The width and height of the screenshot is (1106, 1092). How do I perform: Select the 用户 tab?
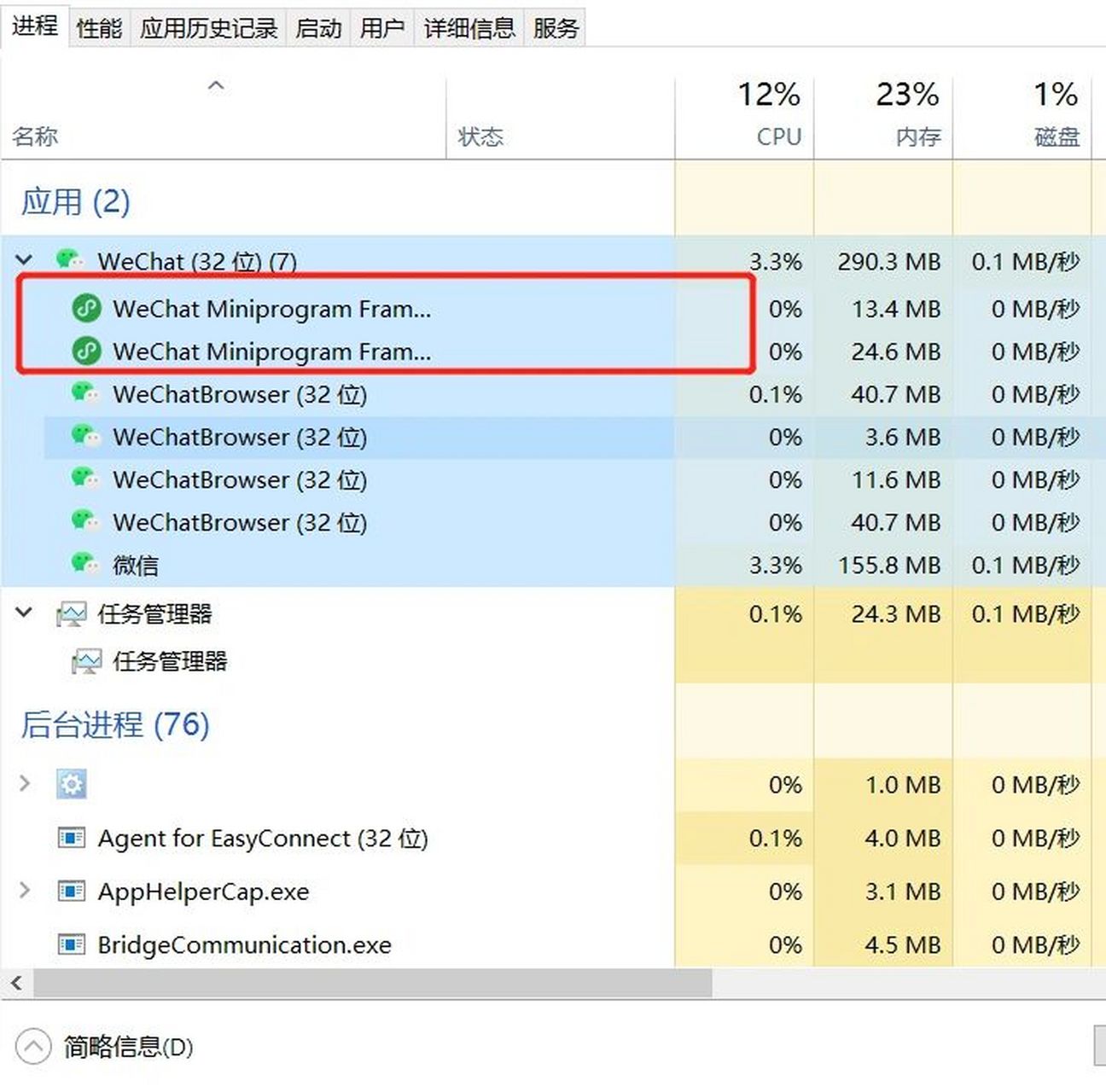381,28
